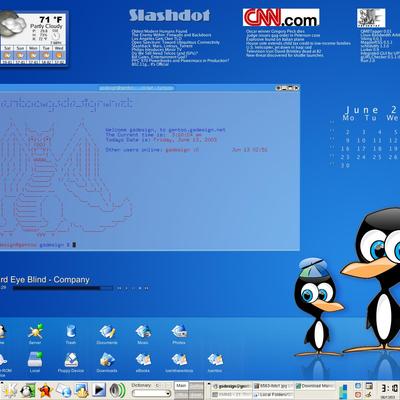
Task: Switch to the Main desktop pager
Action: tap(182, 386)
